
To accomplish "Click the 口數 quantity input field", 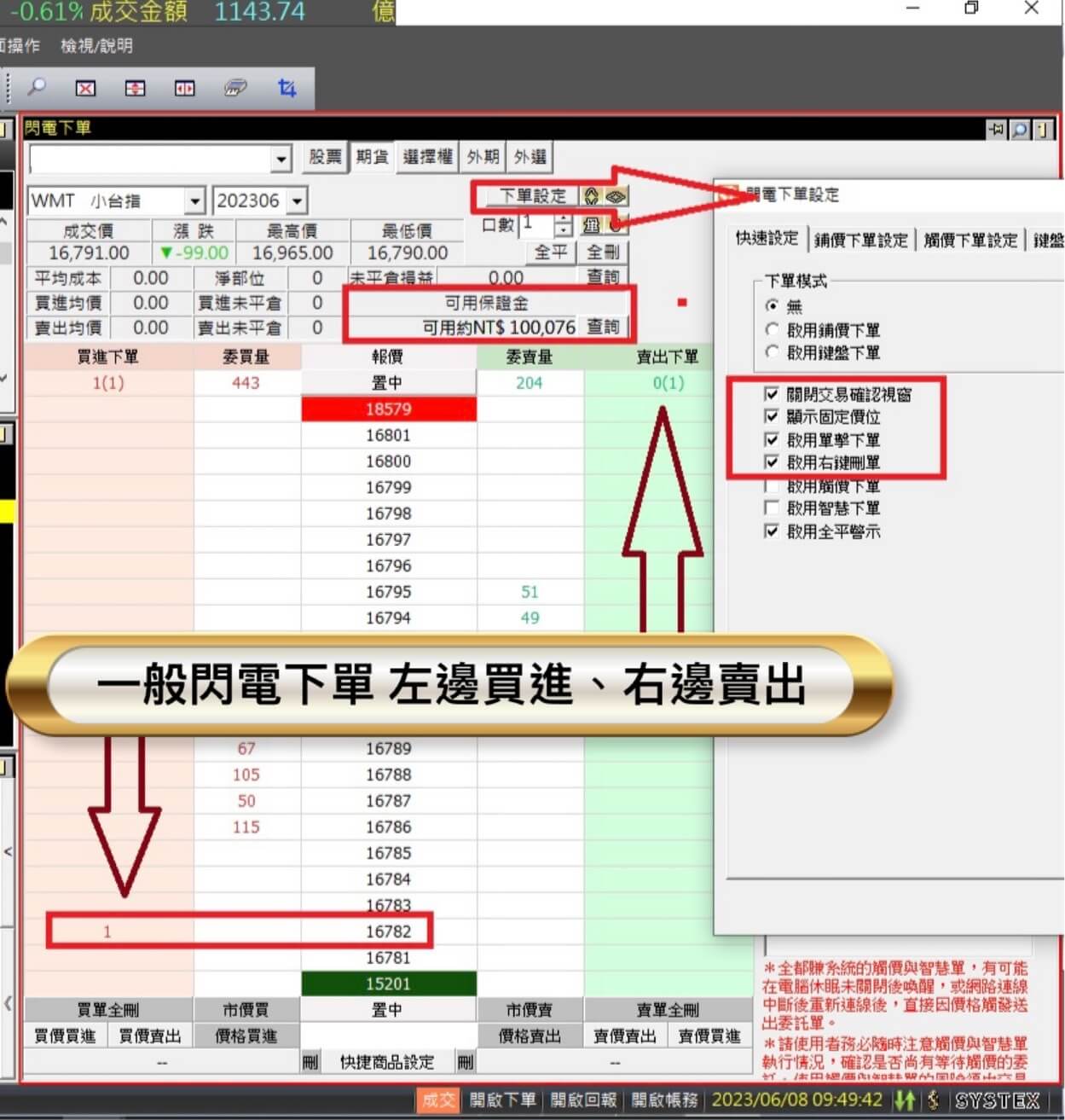I will click(535, 224).
